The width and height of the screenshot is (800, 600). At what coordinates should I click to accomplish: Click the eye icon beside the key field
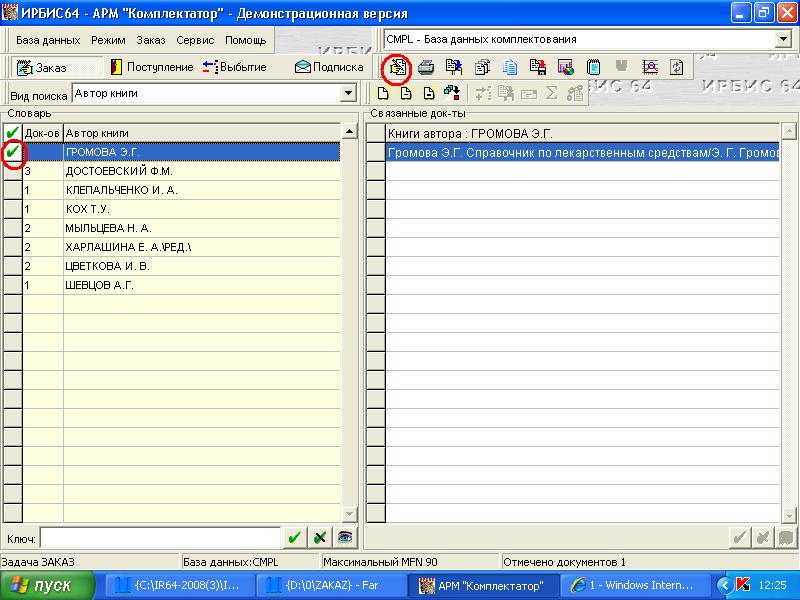[x=345, y=537]
